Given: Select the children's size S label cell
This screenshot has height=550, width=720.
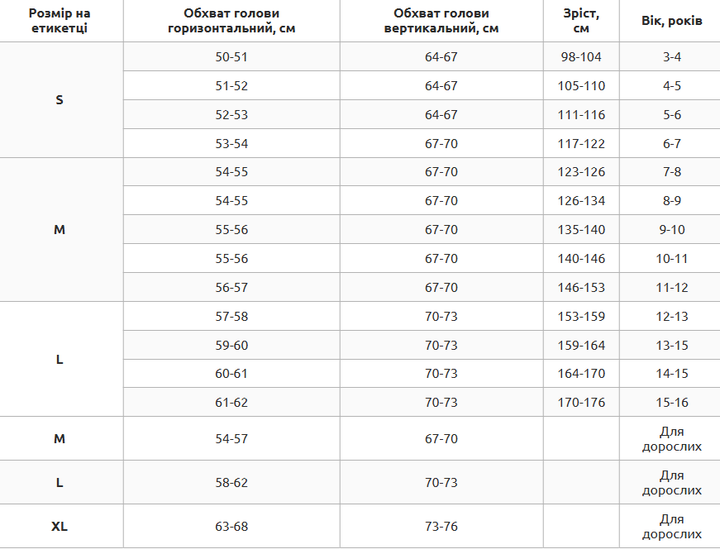Looking at the screenshot, I should pos(61,100).
